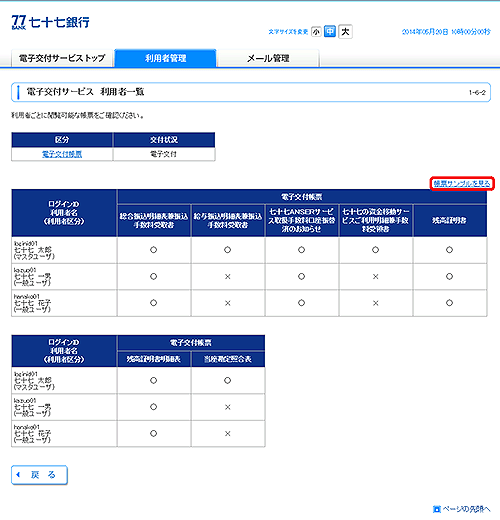
Task: Go back with the 戻る button
Action: pyautogui.click(x=39, y=475)
